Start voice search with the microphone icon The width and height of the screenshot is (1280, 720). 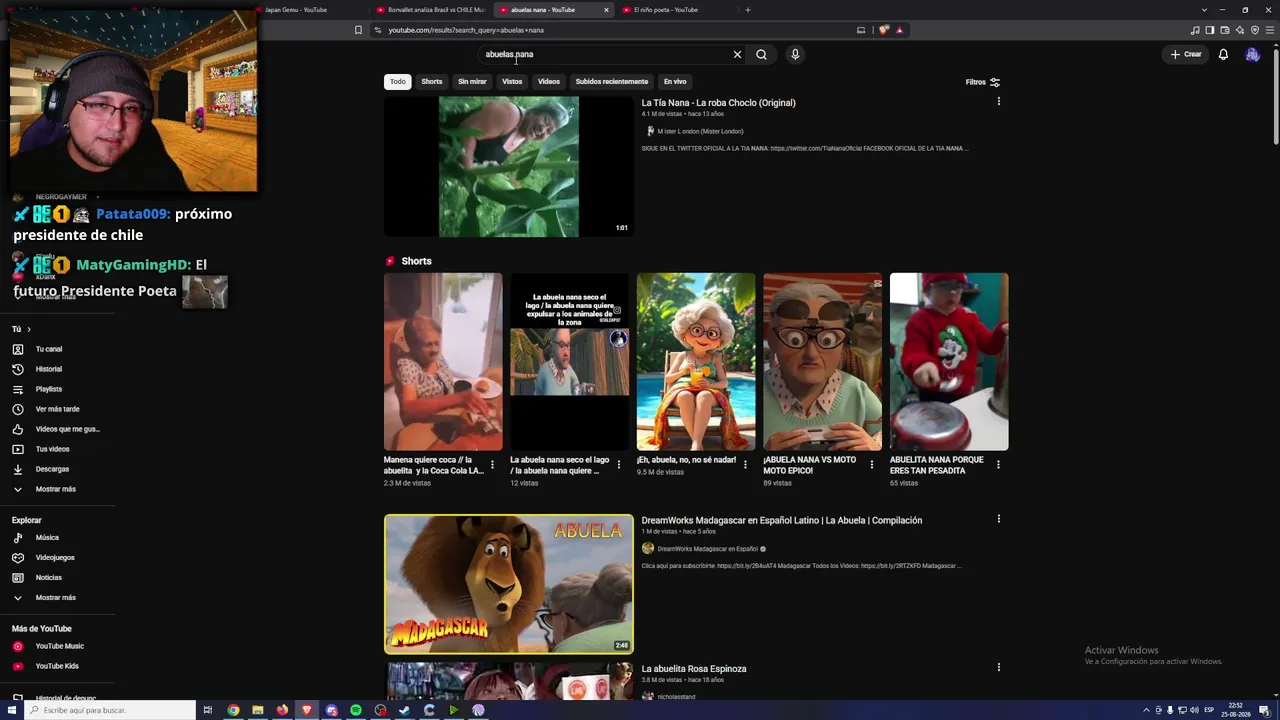[795, 54]
